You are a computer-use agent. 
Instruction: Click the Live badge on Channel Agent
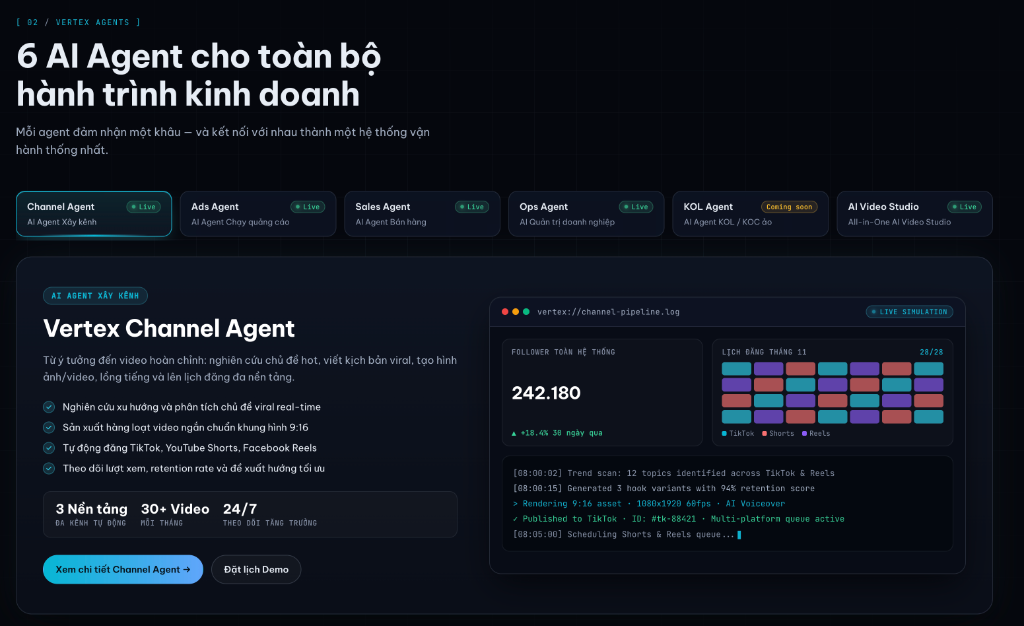pos(144,207)
